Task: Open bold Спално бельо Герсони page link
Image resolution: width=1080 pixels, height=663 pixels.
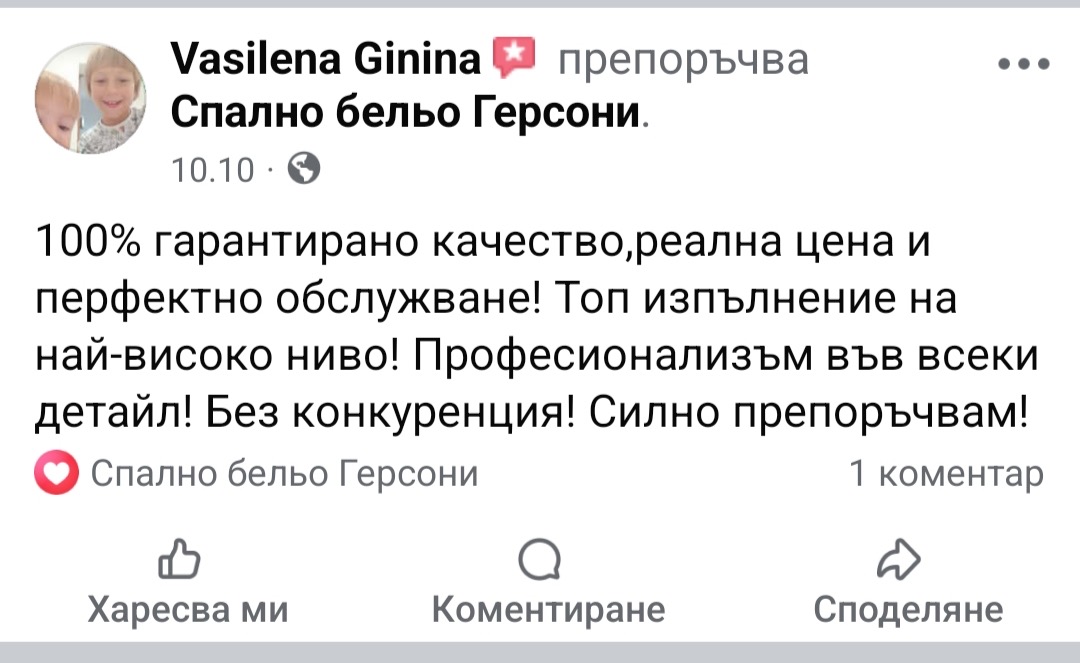Action: tap(405, 113)
